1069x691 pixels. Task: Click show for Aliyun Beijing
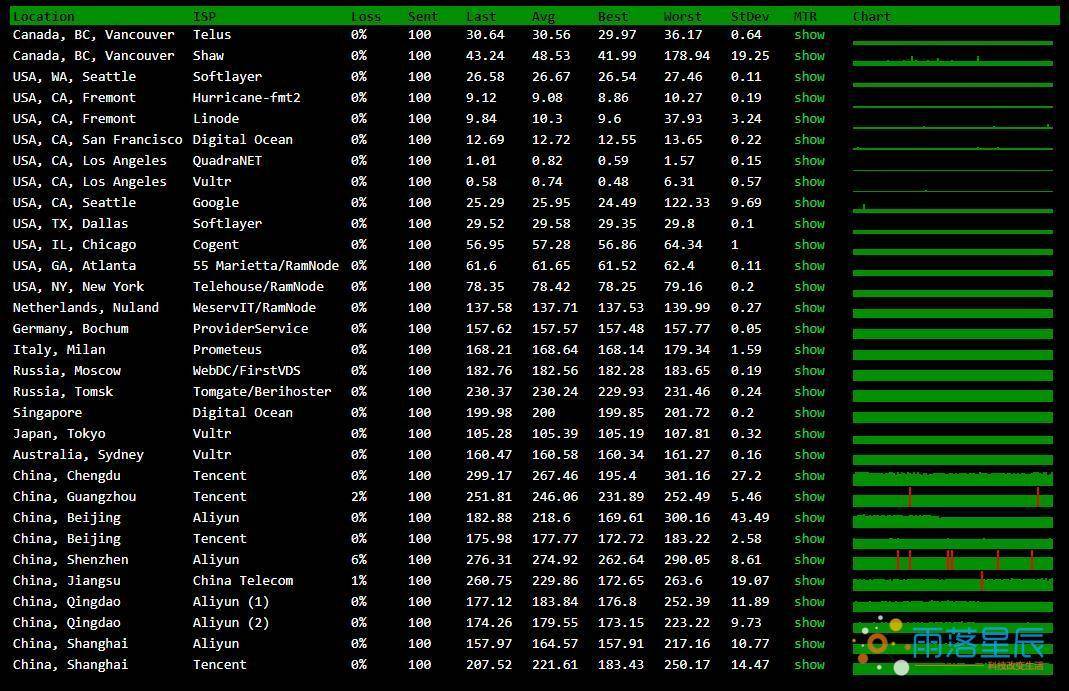click(809, 517)
